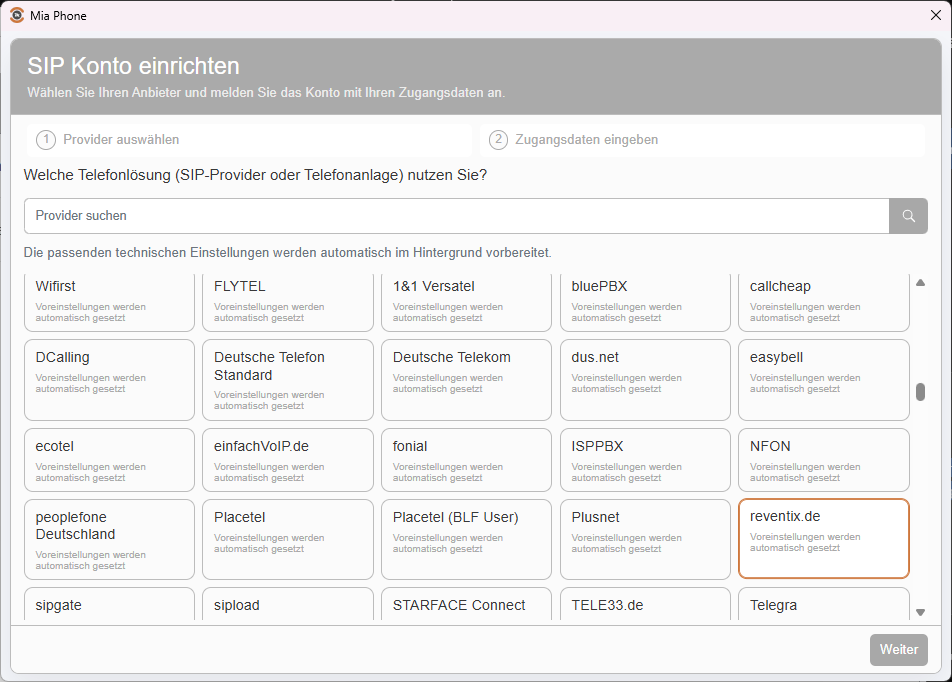Viewport: 952px width, 682px height.
Task: Select the Wifirst provider card
Action: (109, 302)
